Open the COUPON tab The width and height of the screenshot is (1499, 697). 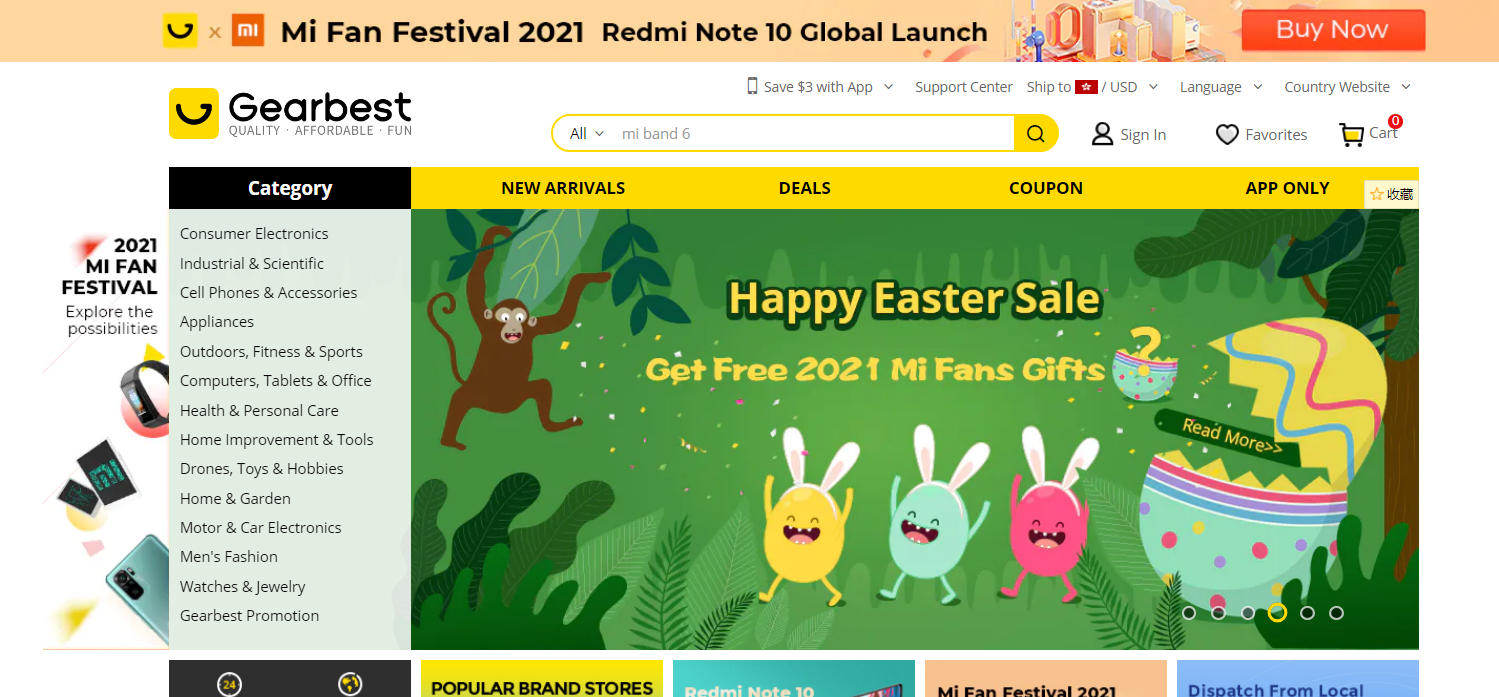tap(1046, 188)
